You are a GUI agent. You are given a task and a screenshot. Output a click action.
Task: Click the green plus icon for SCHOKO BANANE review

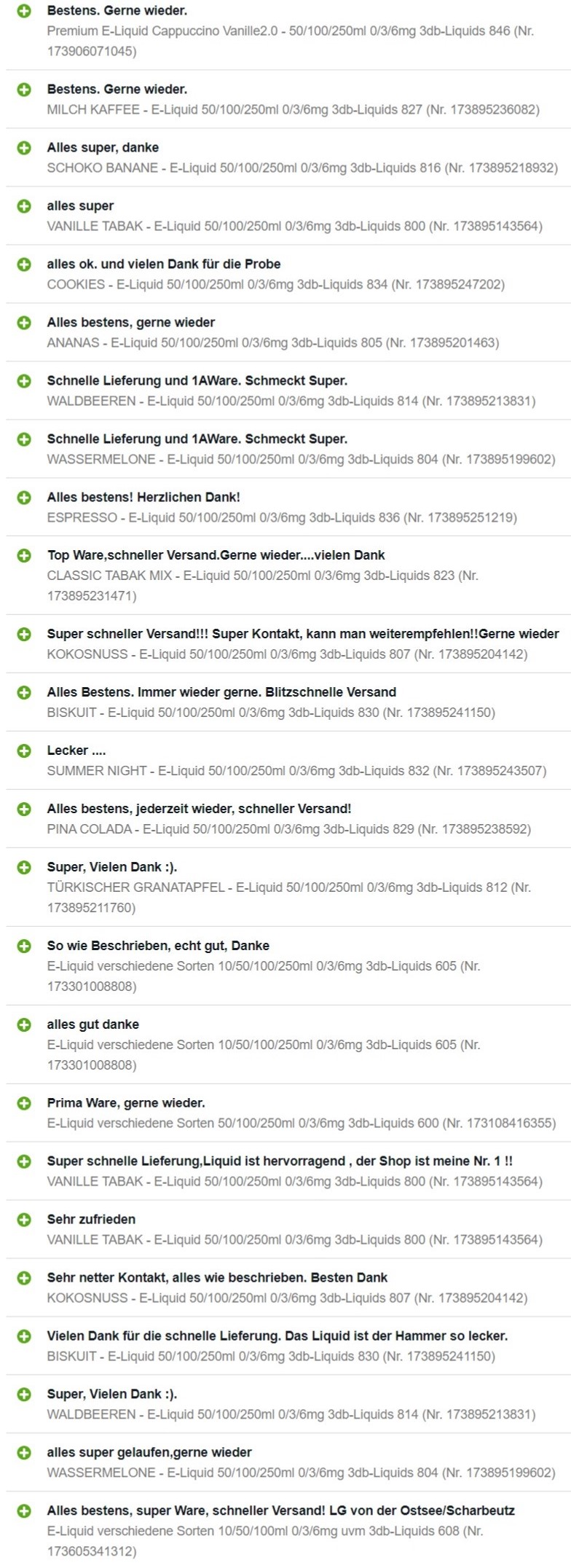point(24,148)
